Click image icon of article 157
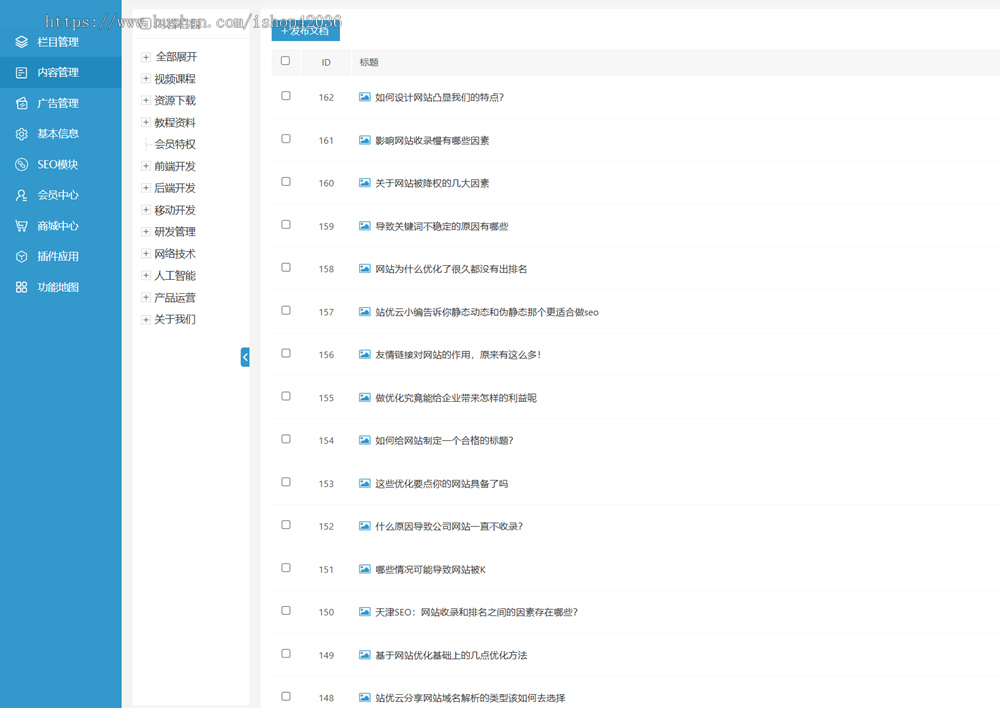The height and width of the screenshot is (708, 1000). tap(365, 311)
